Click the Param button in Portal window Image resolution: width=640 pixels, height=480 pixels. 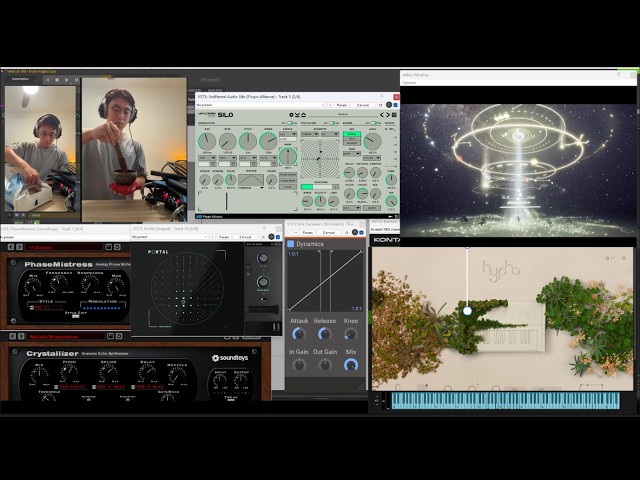tap(224, 237)
